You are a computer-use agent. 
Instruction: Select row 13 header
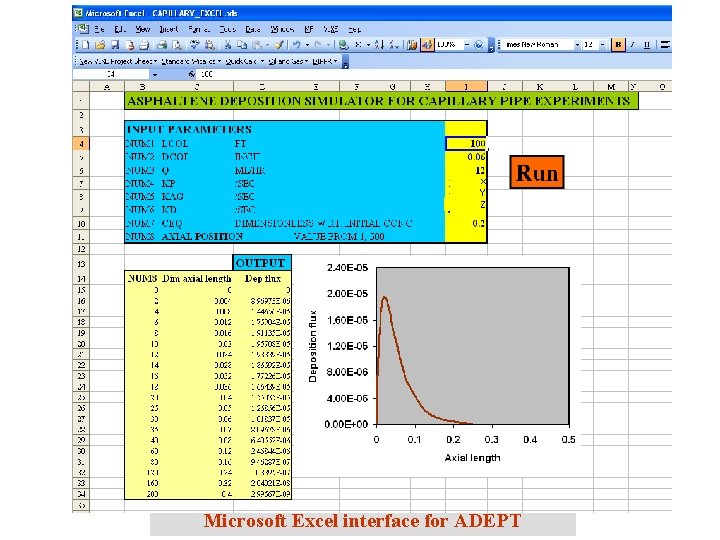(81, 264)
